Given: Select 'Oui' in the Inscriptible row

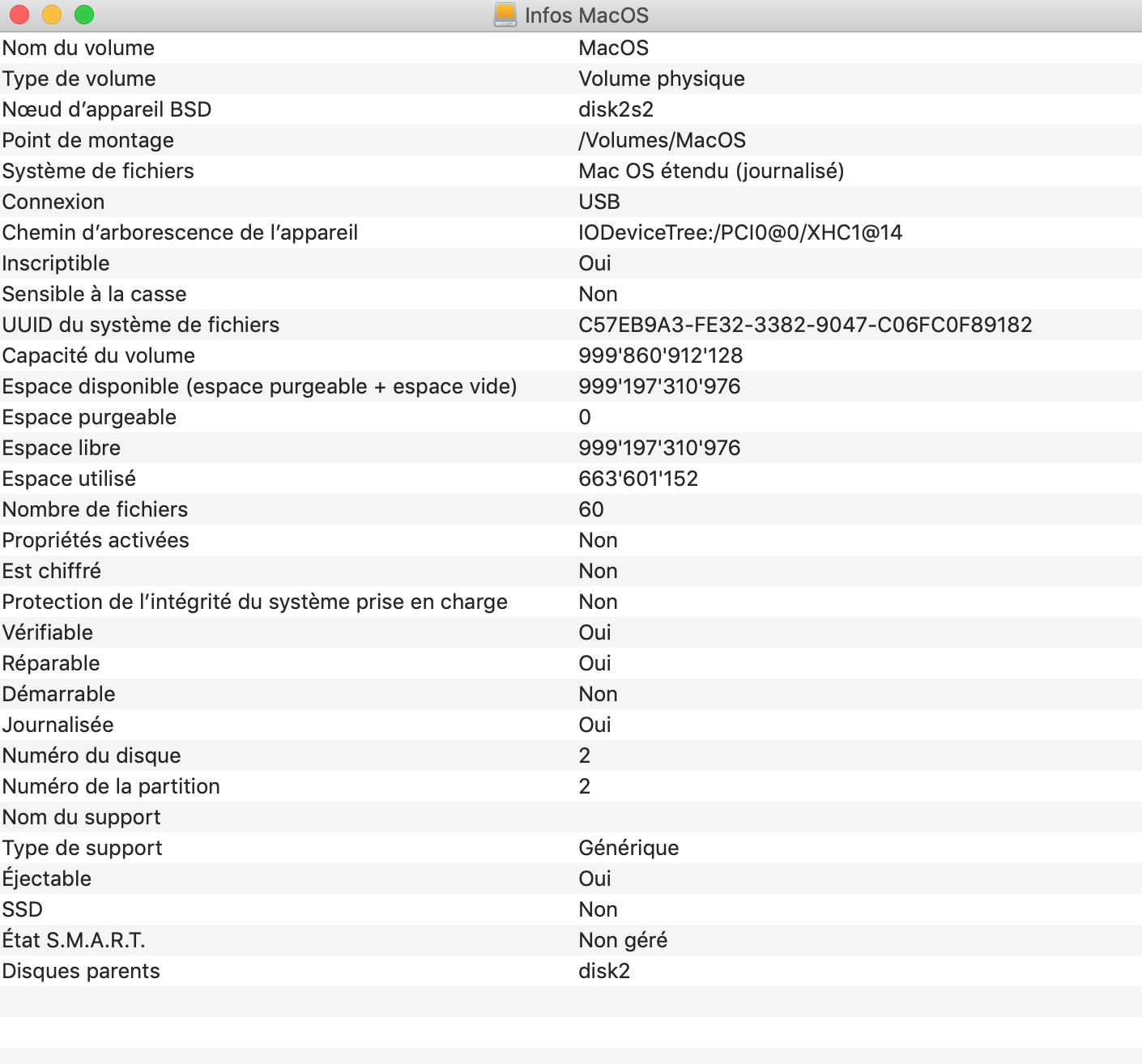Looking at the screenshot, I should [595, 263].
